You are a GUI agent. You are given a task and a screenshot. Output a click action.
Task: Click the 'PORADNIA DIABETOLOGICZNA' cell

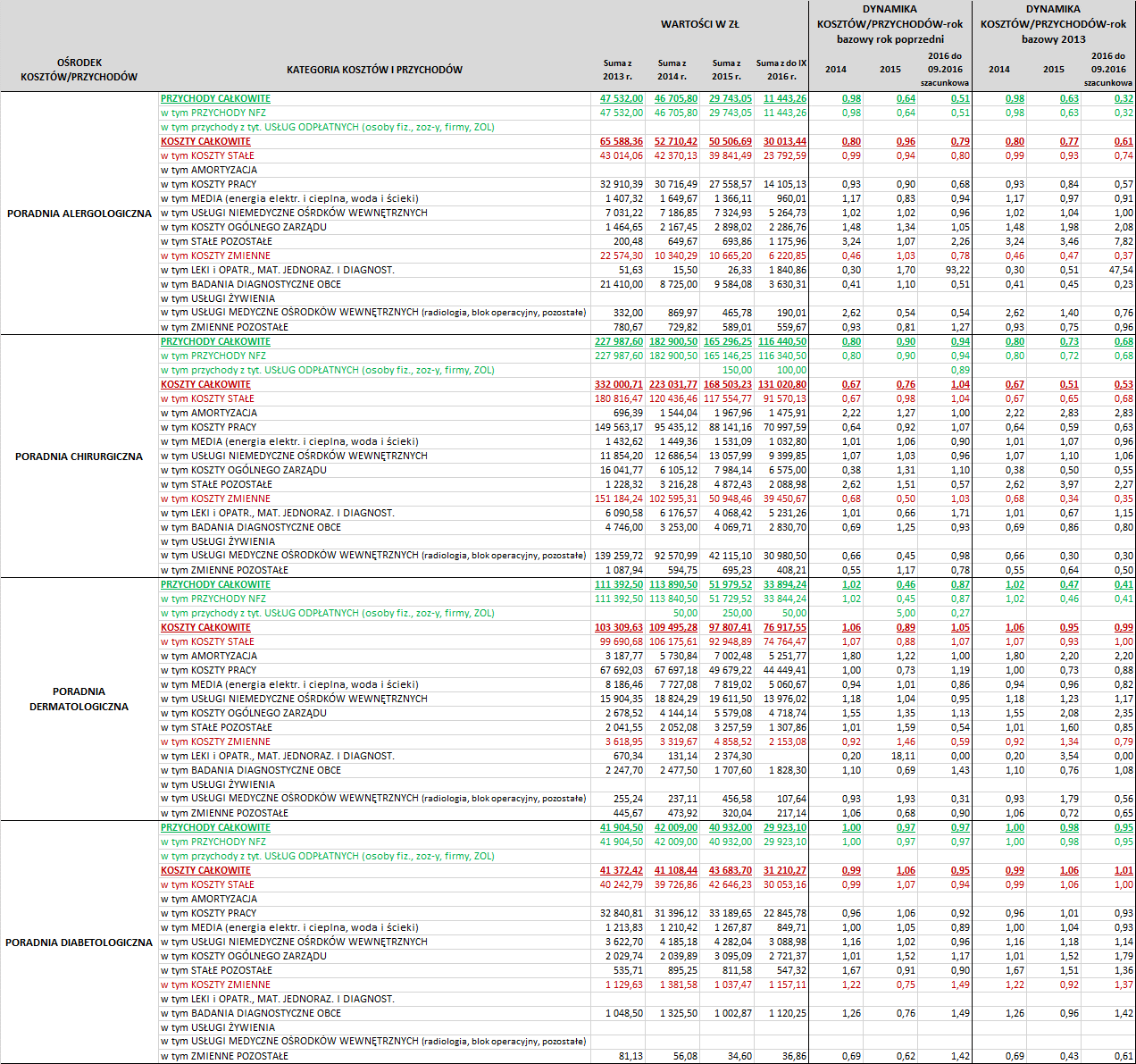(x=79, y=943)
